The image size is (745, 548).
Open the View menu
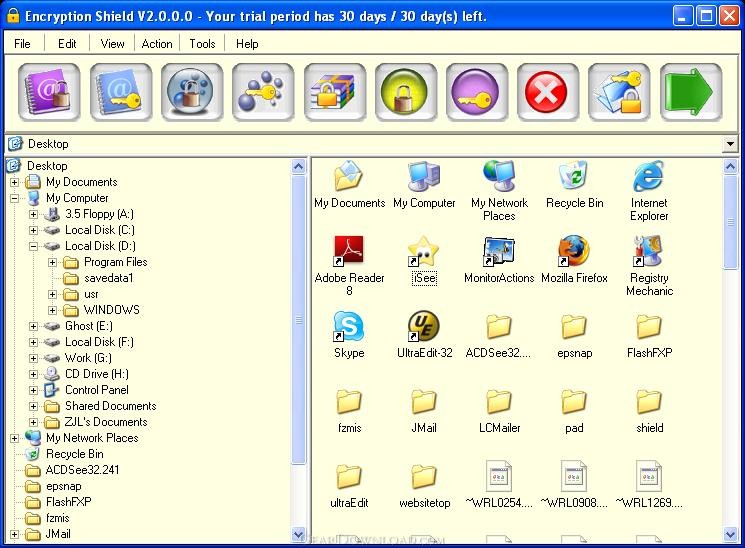click(112, 44)
